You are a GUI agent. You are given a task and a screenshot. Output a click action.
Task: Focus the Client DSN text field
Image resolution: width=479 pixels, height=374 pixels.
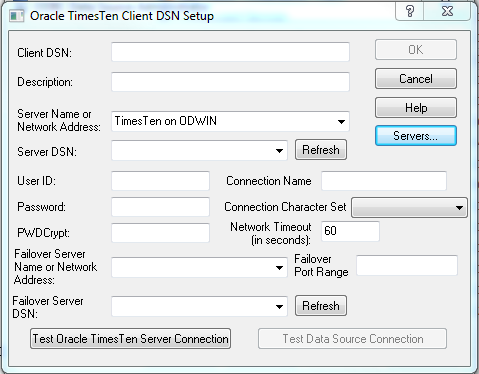(230, 52)
